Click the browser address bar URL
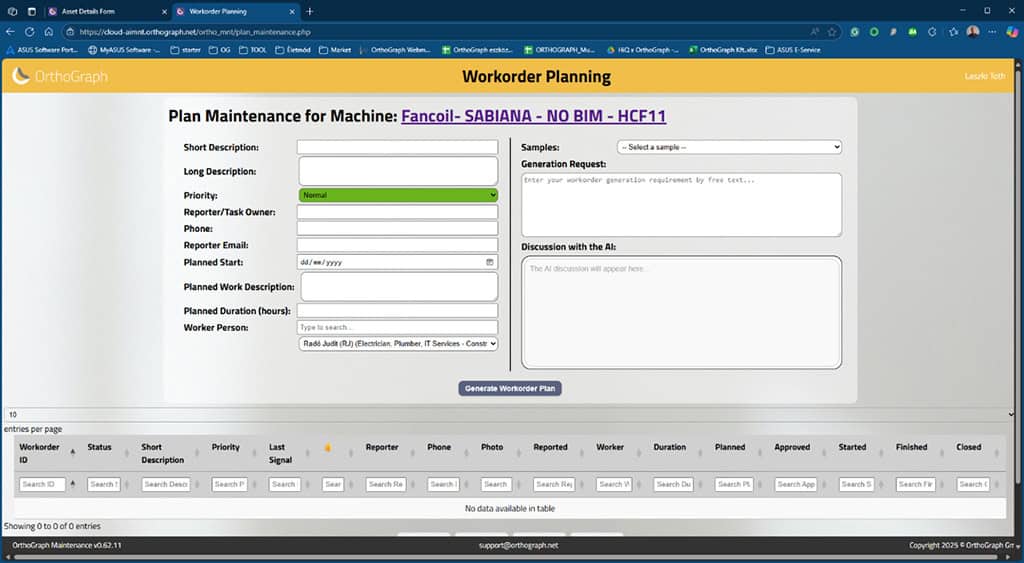Image resolution: width=1024 pixels, height=563 pixels. (x=195, y=31)
